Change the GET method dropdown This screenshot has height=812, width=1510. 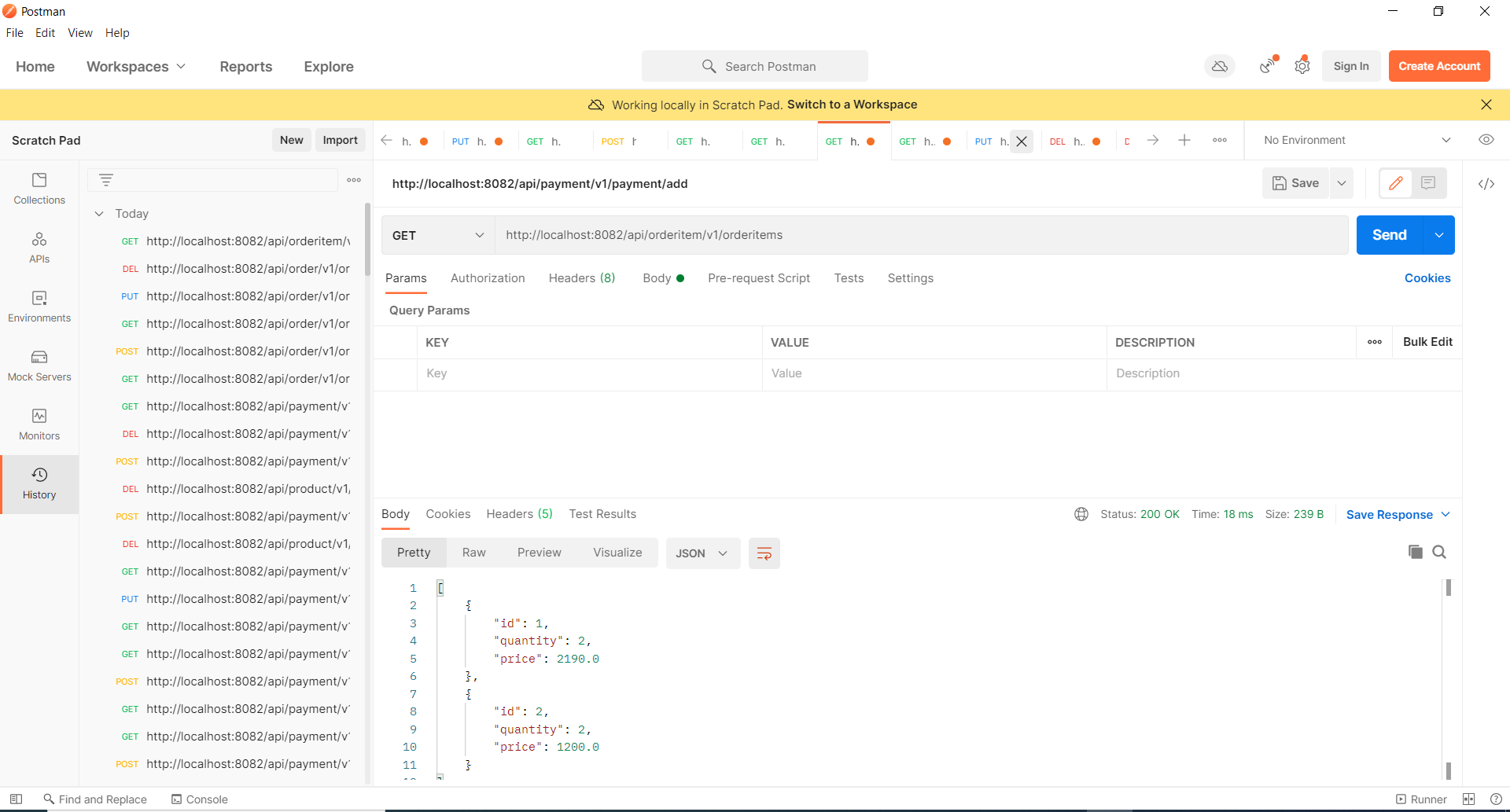438,235
